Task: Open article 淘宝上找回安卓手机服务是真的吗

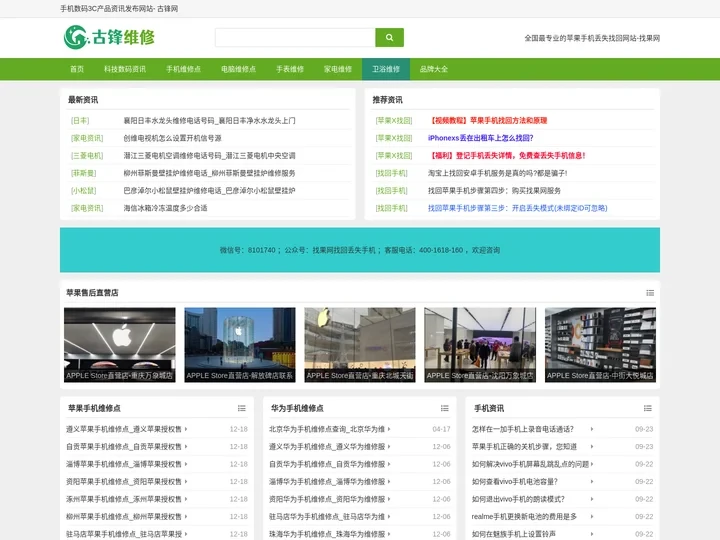Action: pyautogui.click(x=497, y=173)
